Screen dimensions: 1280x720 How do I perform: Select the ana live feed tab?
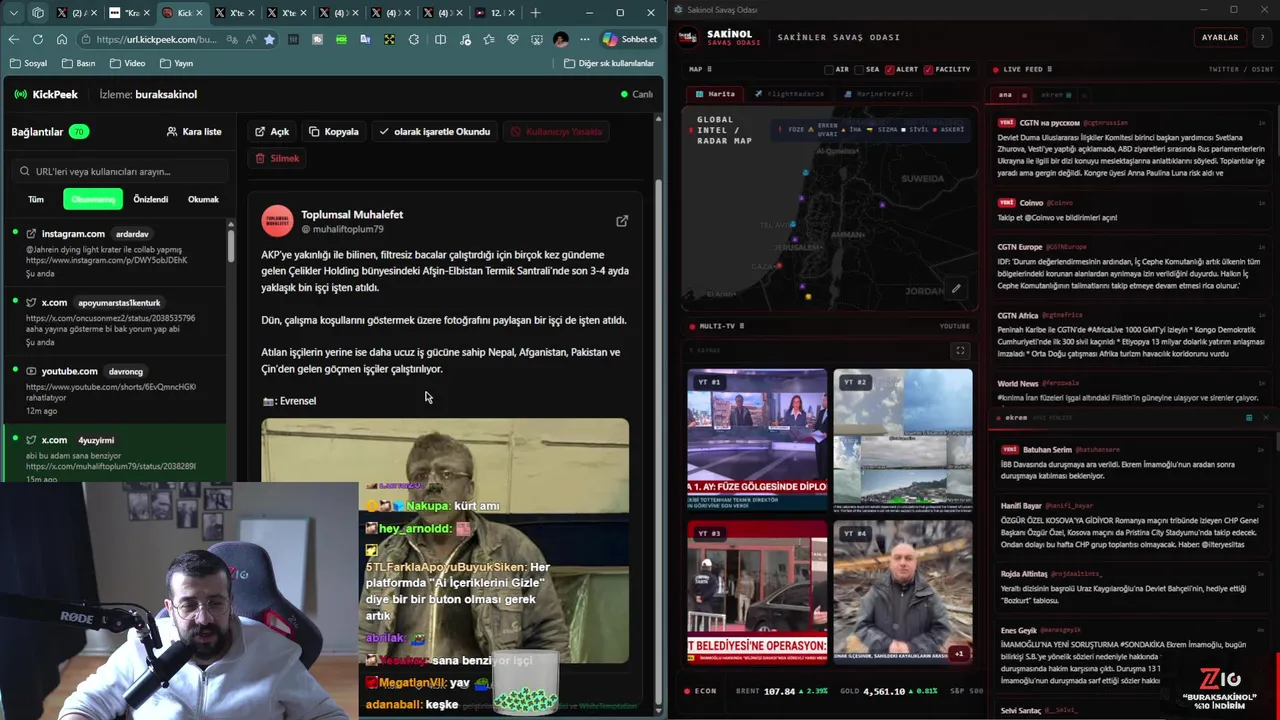coord(1005,95)
